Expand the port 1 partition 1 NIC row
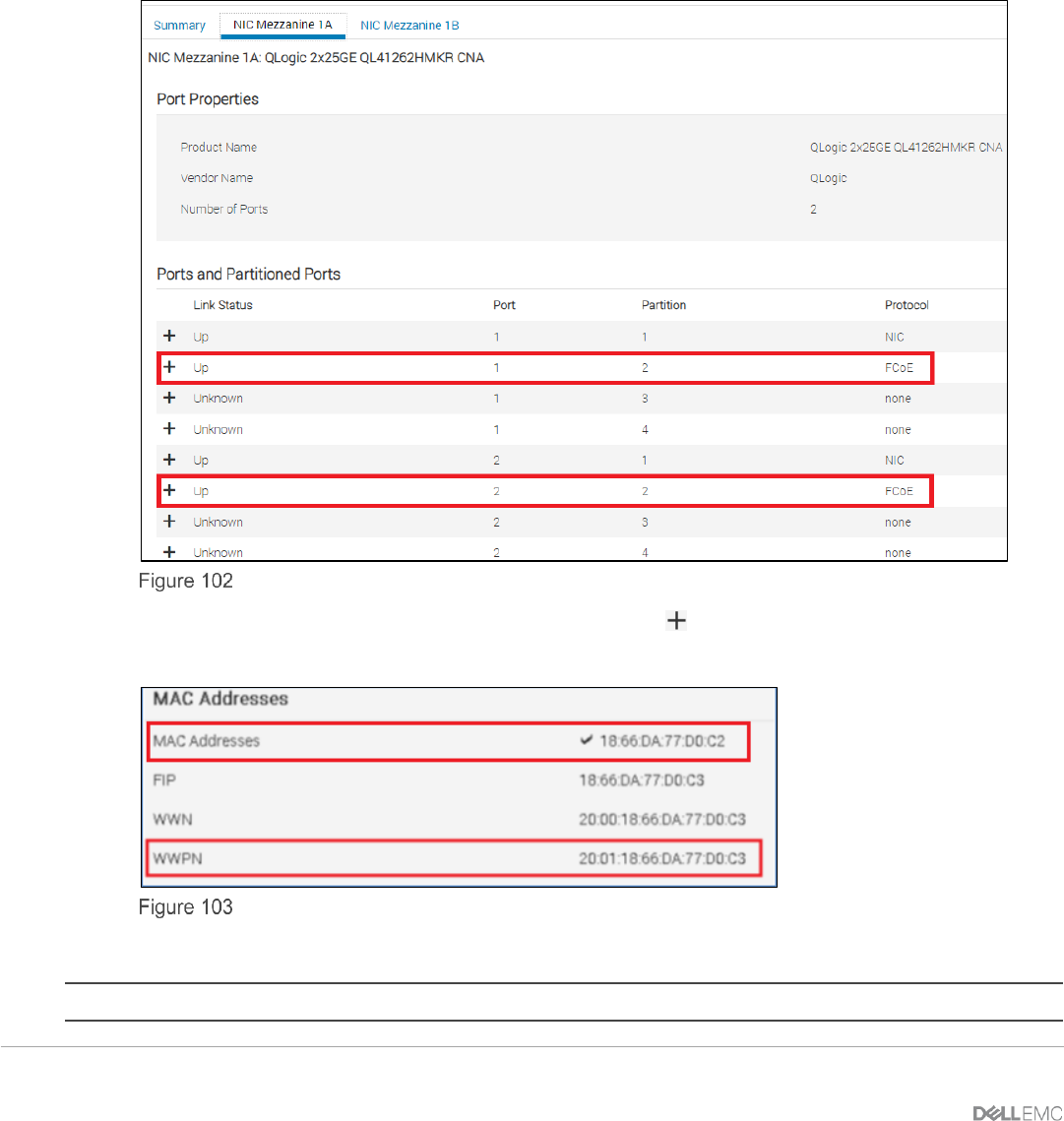Image resolution: width=1064 pixels, height=1121 pixels. pos(169,336)
